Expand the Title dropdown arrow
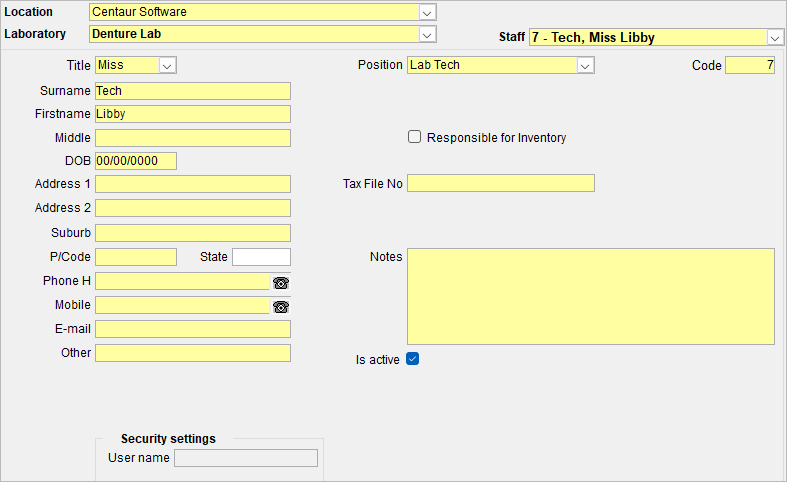Viewport: 787px width, 482px height. (167, 65)
